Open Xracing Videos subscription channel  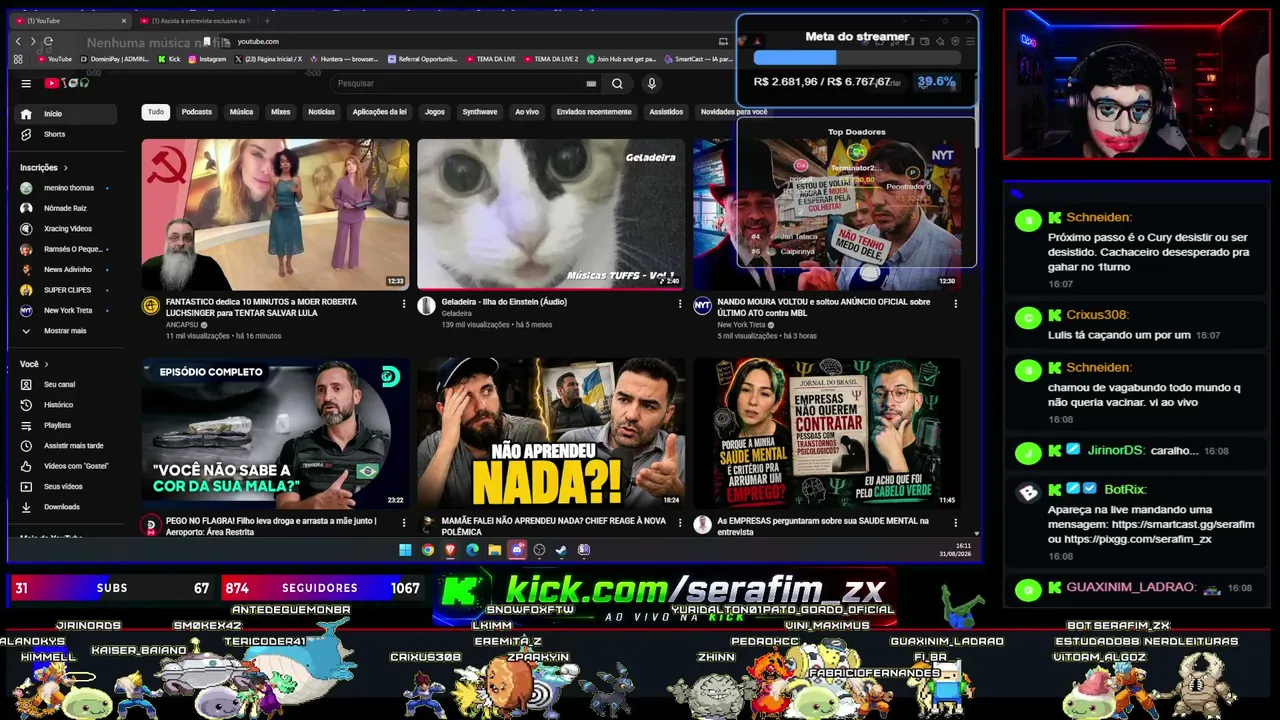point(66,229)
